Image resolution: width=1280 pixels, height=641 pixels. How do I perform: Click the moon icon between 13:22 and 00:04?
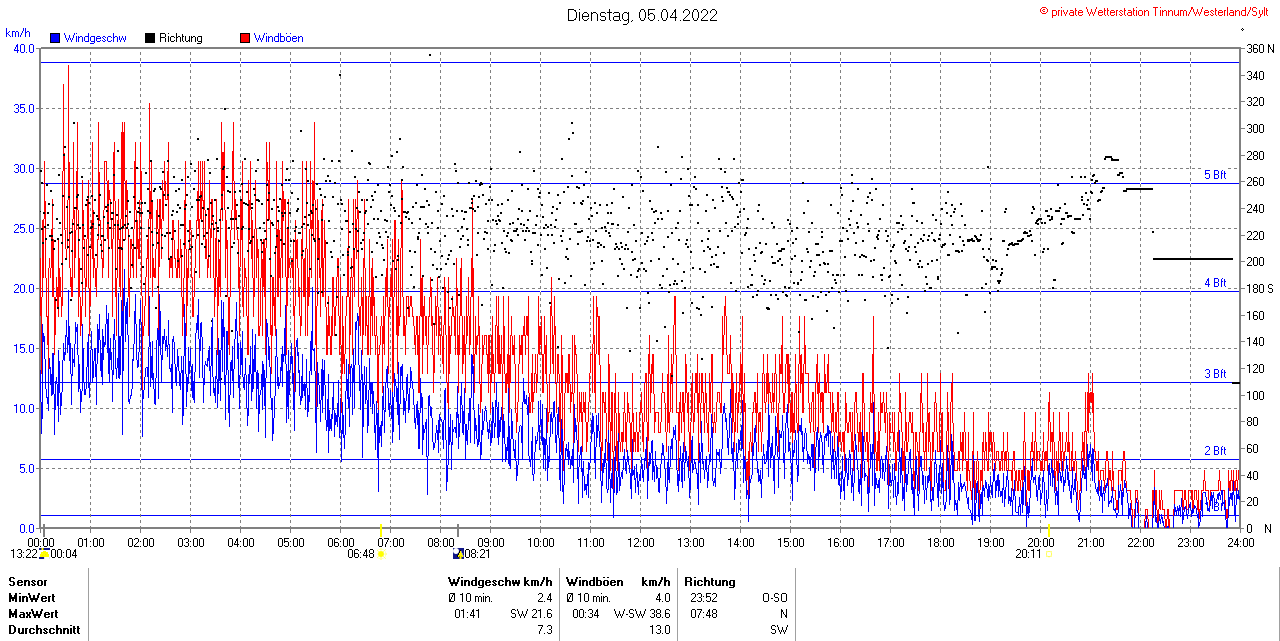(43, 553)
